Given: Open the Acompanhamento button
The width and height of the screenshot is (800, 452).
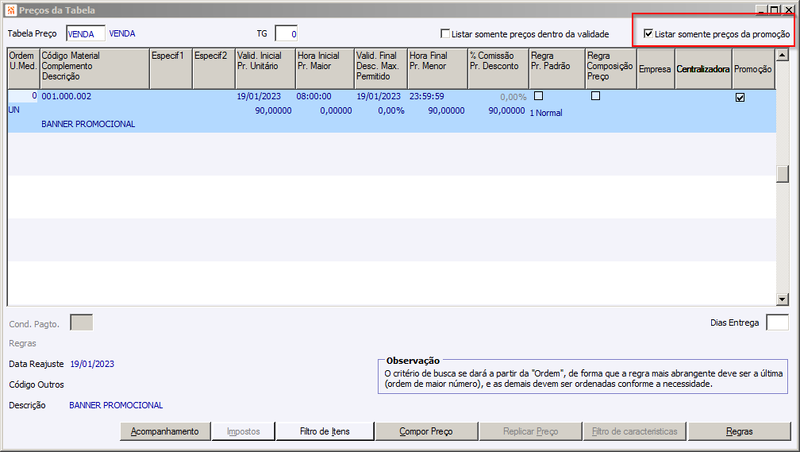Looking at the screenshot, I should pos(165,431).
